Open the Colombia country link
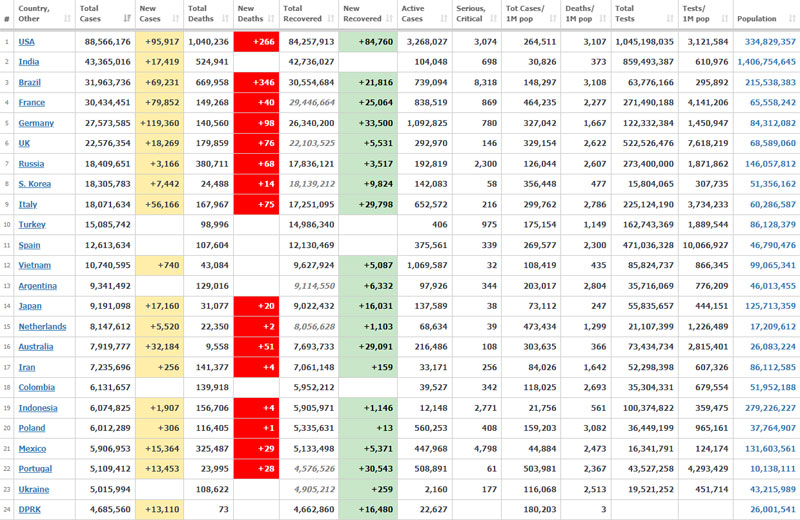 (x=37, y=387)
